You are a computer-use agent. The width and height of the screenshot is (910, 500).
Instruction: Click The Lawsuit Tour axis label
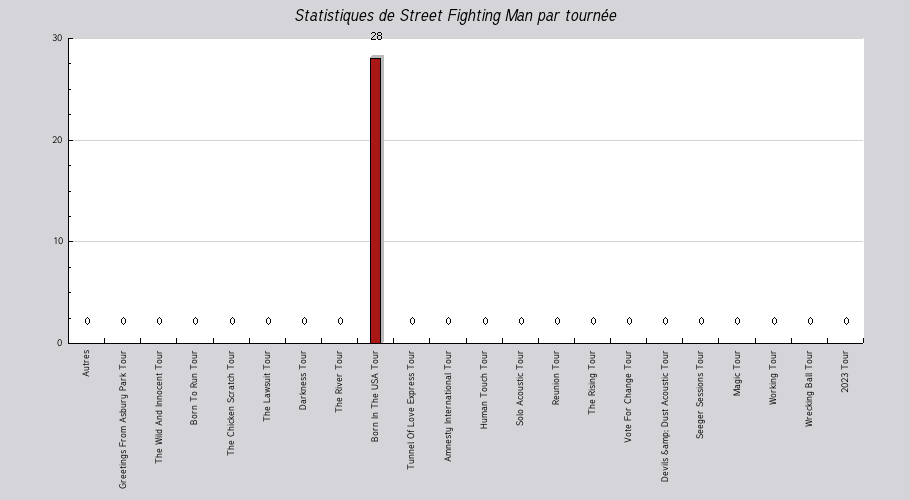267,386
